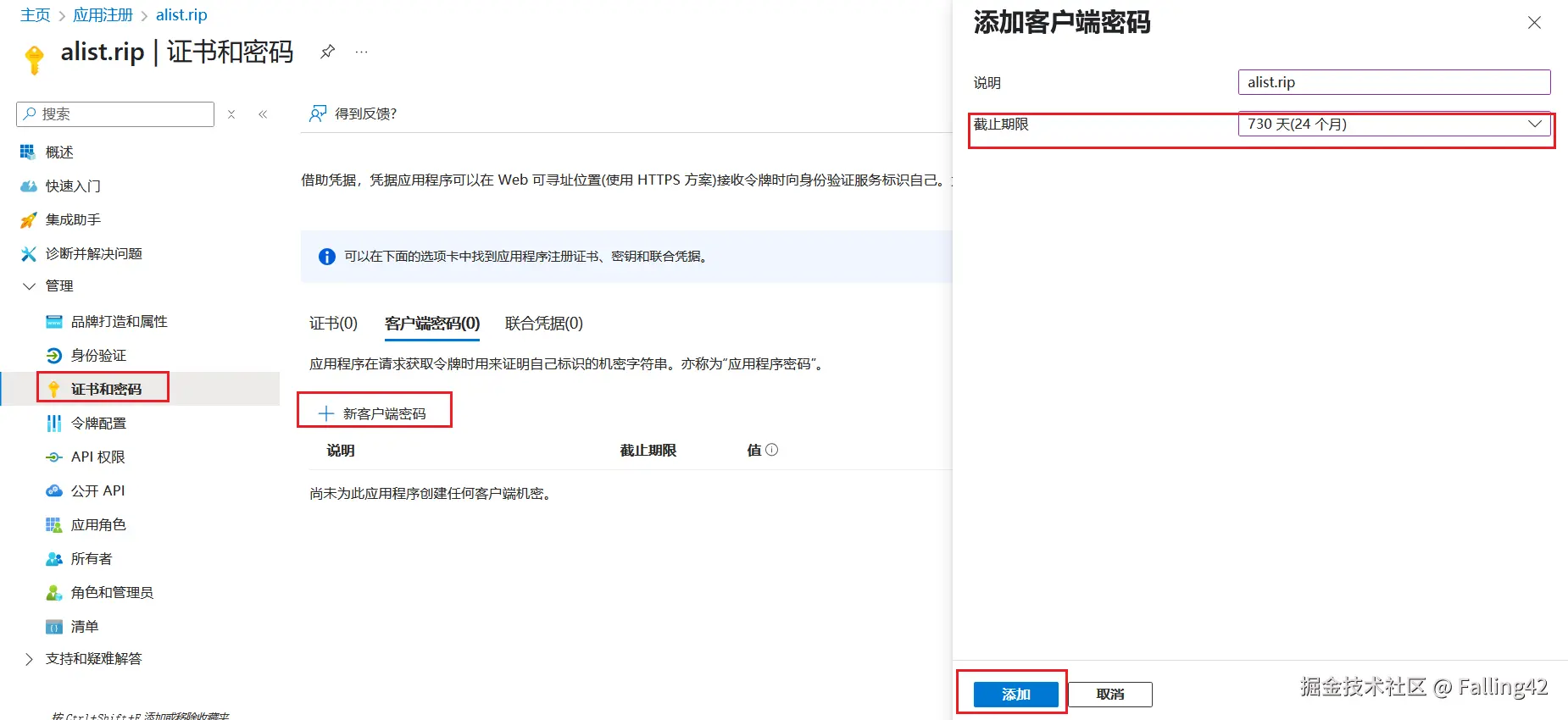Open 角色和管理员 in the sidebar
Screen dimensions: 1568x720
tap(112, 592)
